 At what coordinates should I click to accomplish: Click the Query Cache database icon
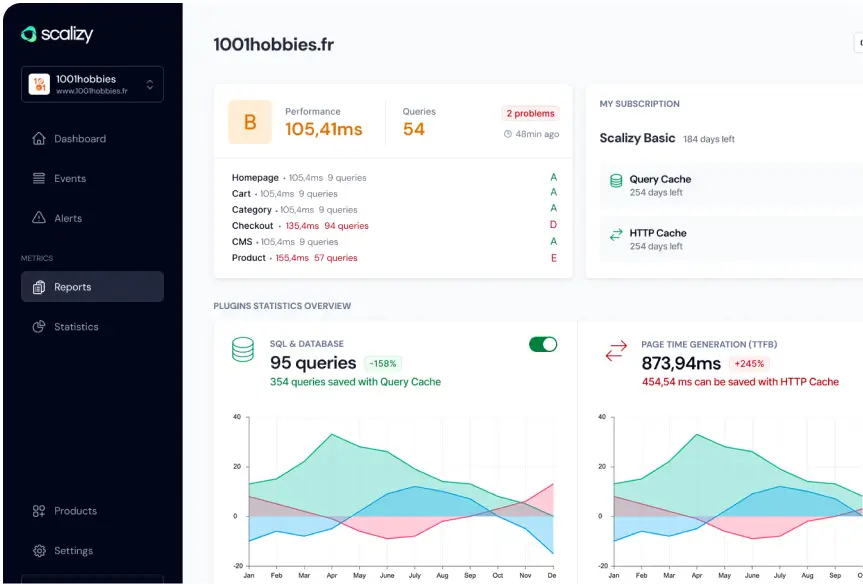[616, 181]
